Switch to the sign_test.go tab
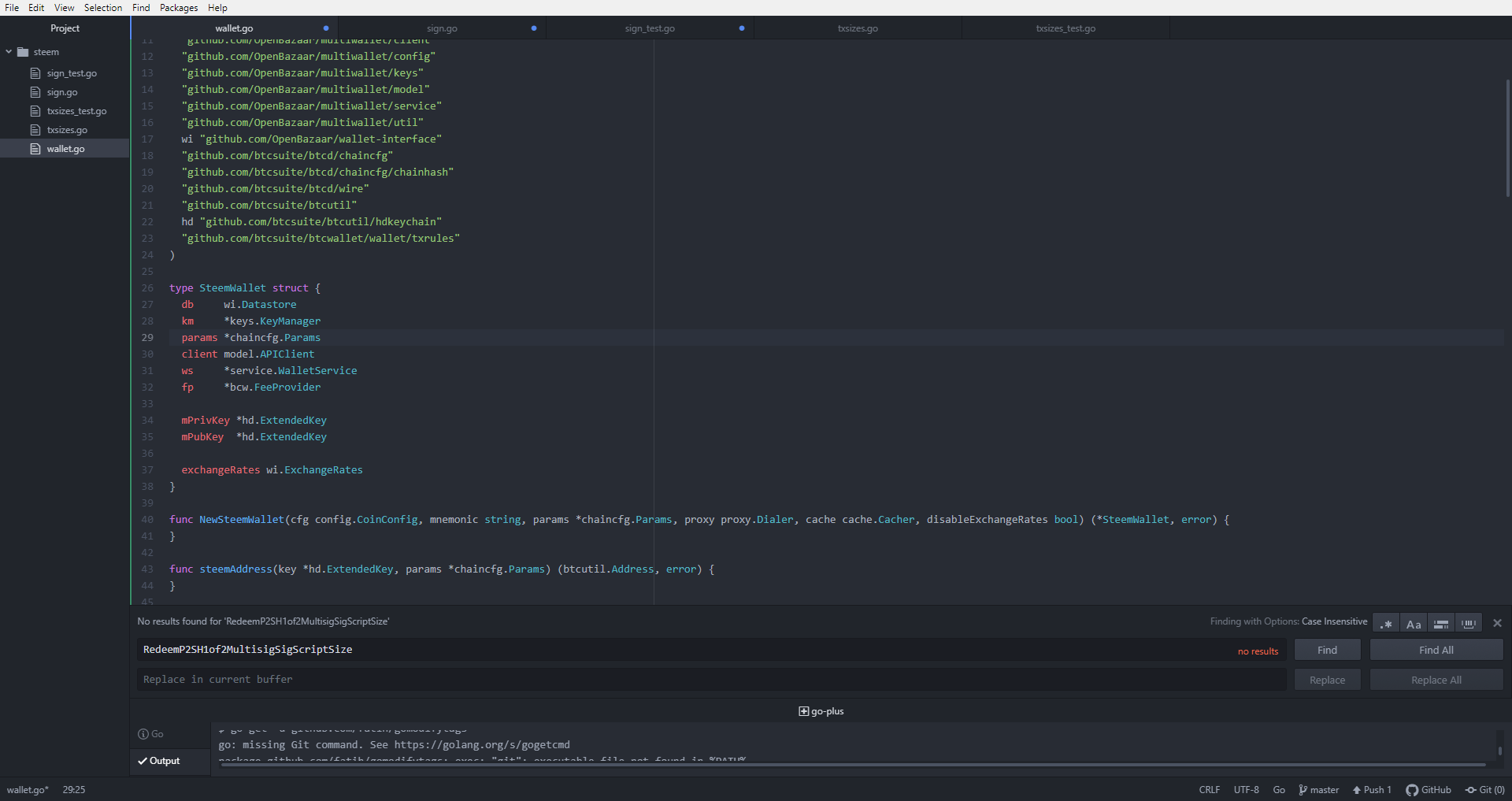Viewport: 1512px width, 801px height. tap(650, 28)
